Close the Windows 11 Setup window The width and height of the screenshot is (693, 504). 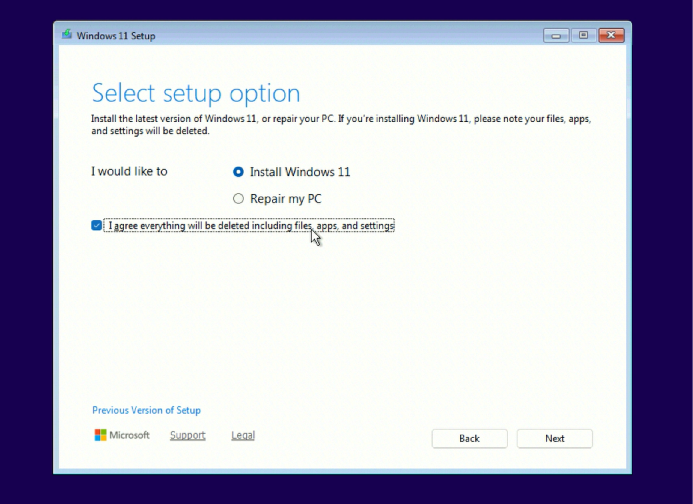[611, 35]
